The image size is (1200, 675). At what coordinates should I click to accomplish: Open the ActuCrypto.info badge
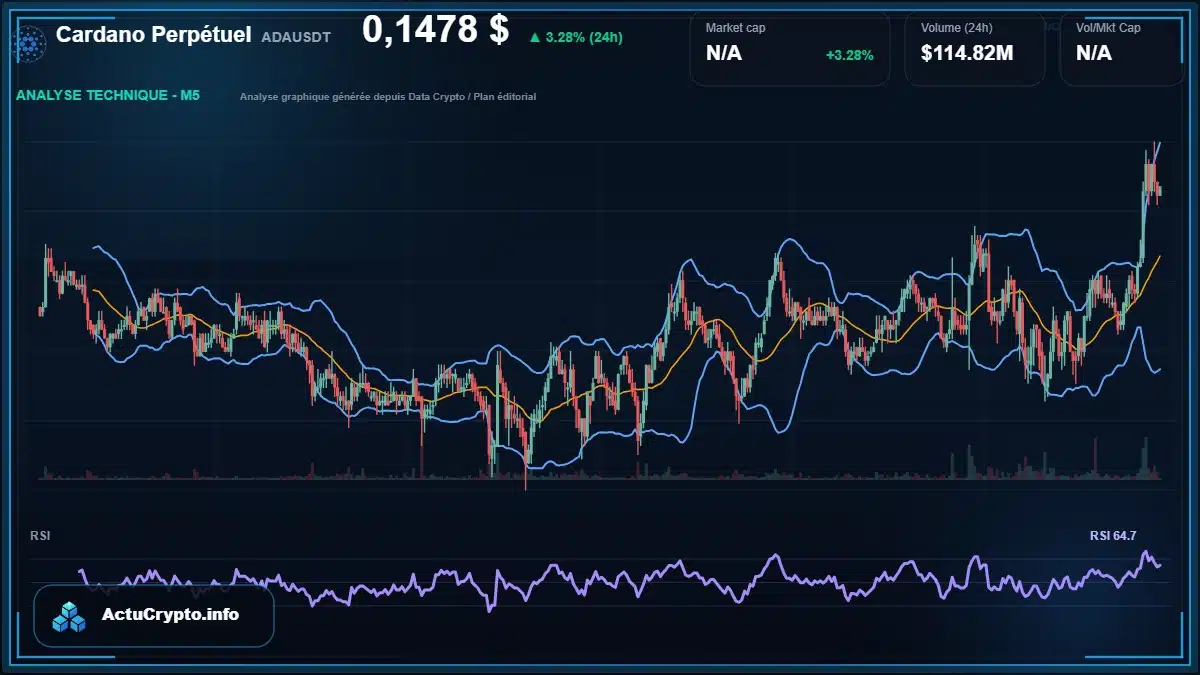tap(154, 616)
